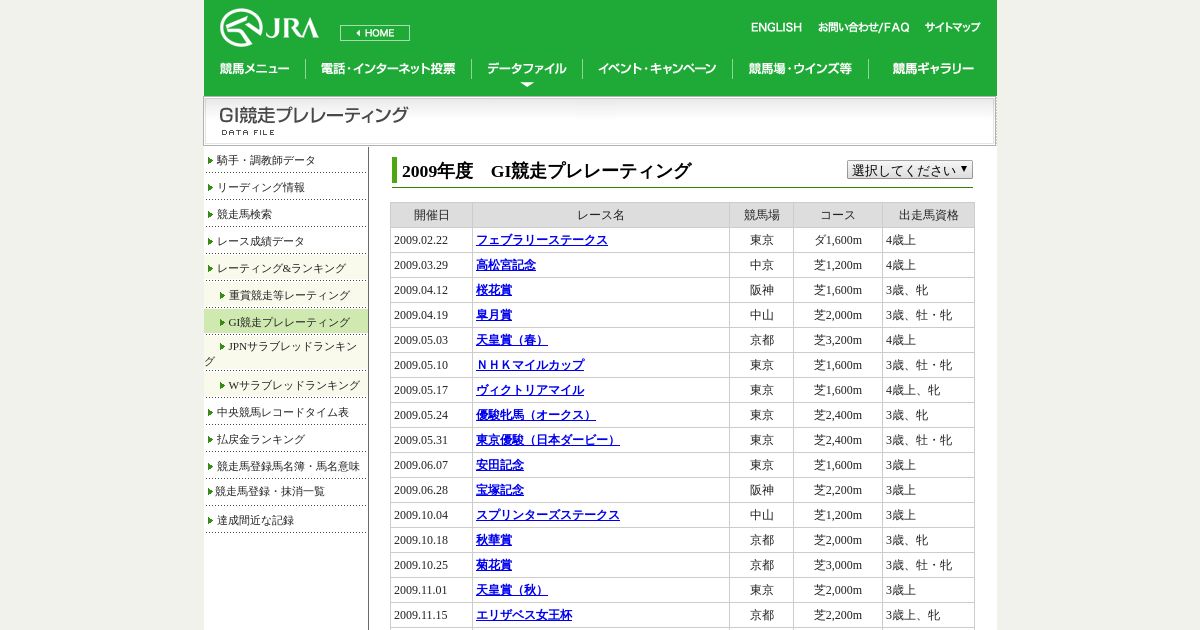Open 桜花賞 race link
Image resolution: width=1200 pixels, height=630 pixels.
[x=494, y=290]
